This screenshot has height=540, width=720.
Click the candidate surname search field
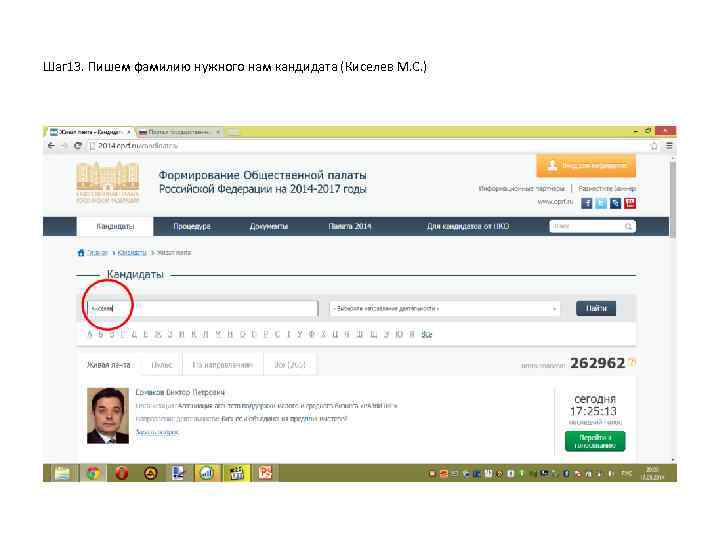tap(202, 308)
